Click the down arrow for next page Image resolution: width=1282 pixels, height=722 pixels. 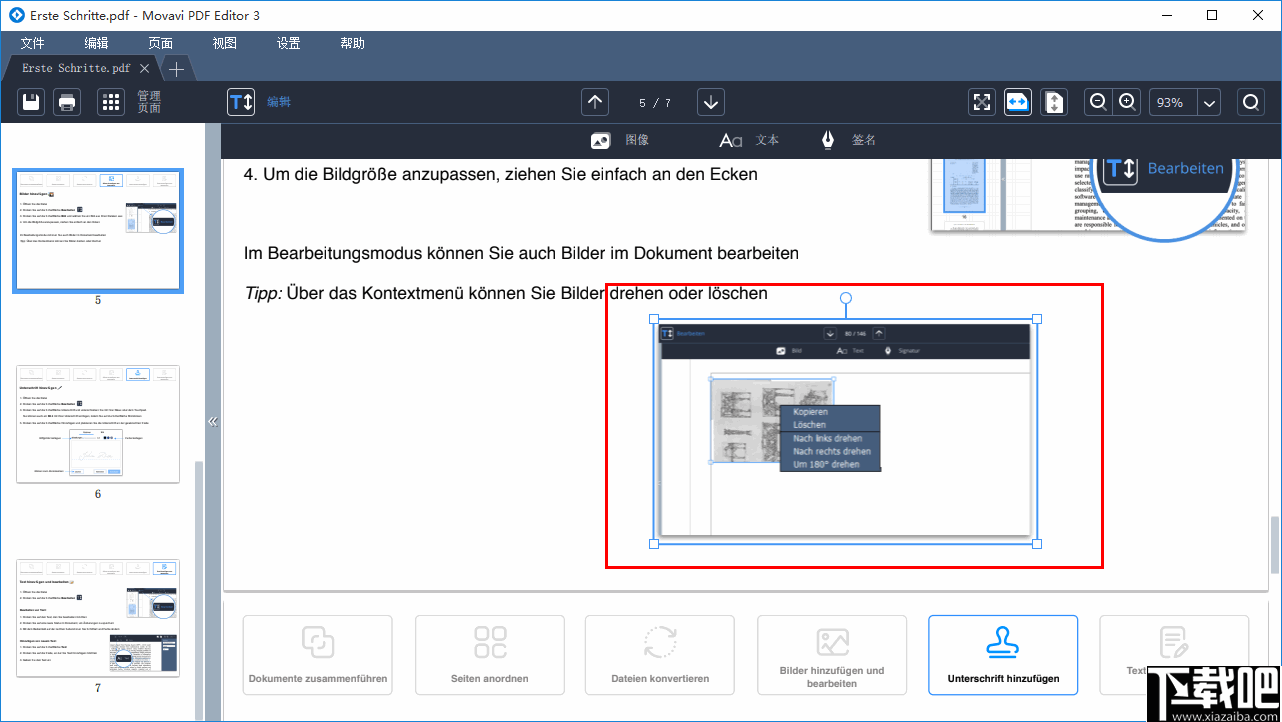(710, 101)
